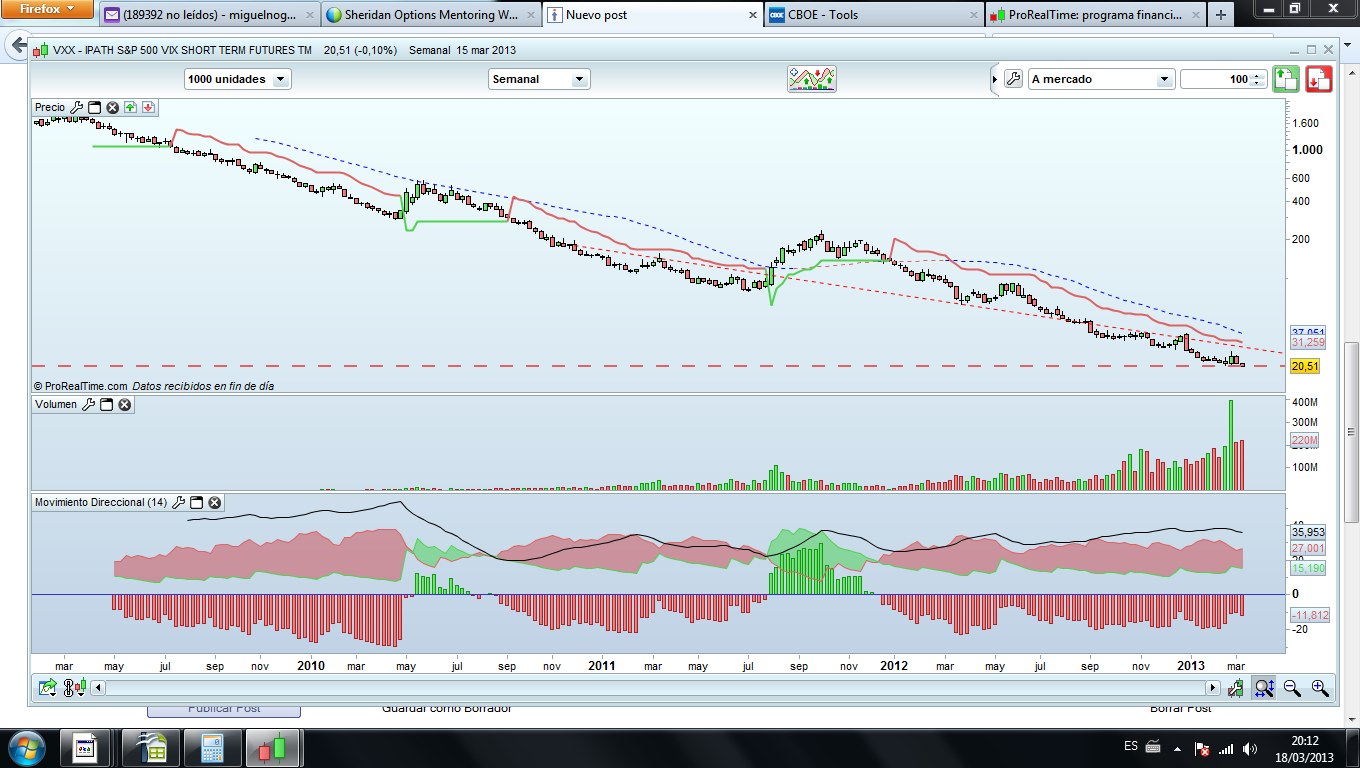Screen dimensions: 1360x768
Task: Click the horizontal chart time scrollbar
Action: [655, 688]
